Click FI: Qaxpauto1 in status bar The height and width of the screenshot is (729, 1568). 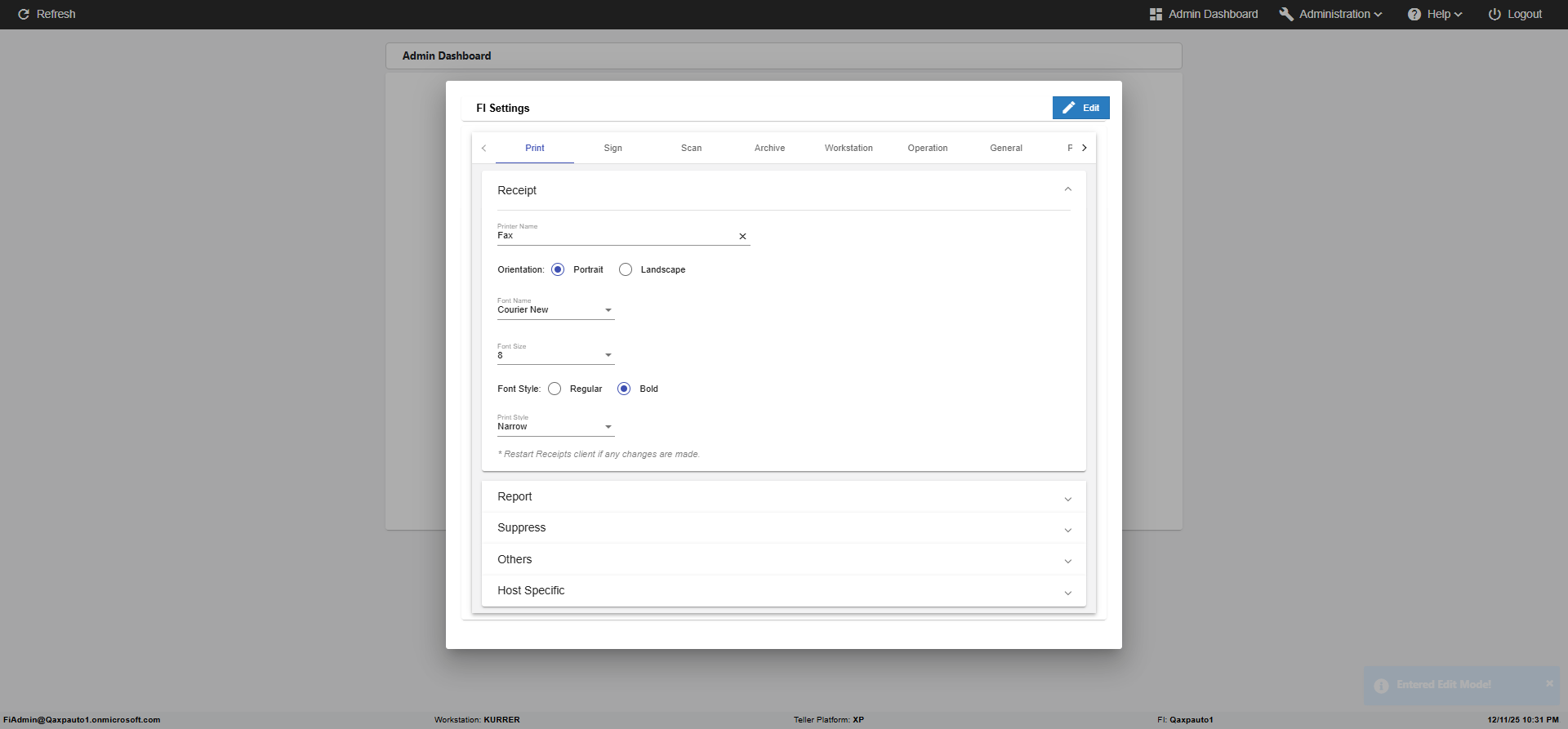pos(1185,720)
